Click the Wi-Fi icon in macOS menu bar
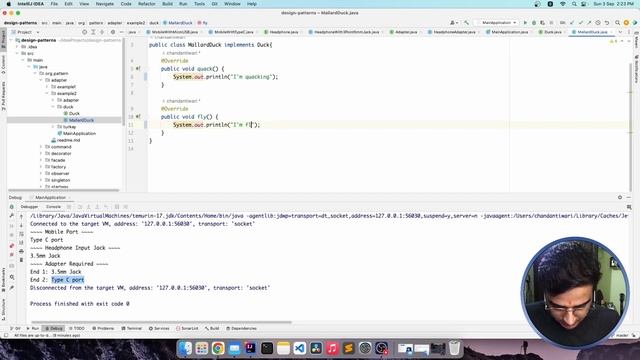This screenshot has width=640, height=360. [x=563, y=4]
